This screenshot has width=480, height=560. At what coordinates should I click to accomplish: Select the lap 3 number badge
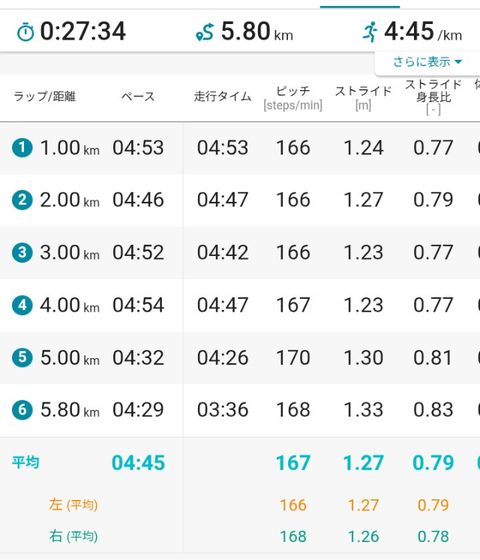click(x=22, y=252)
